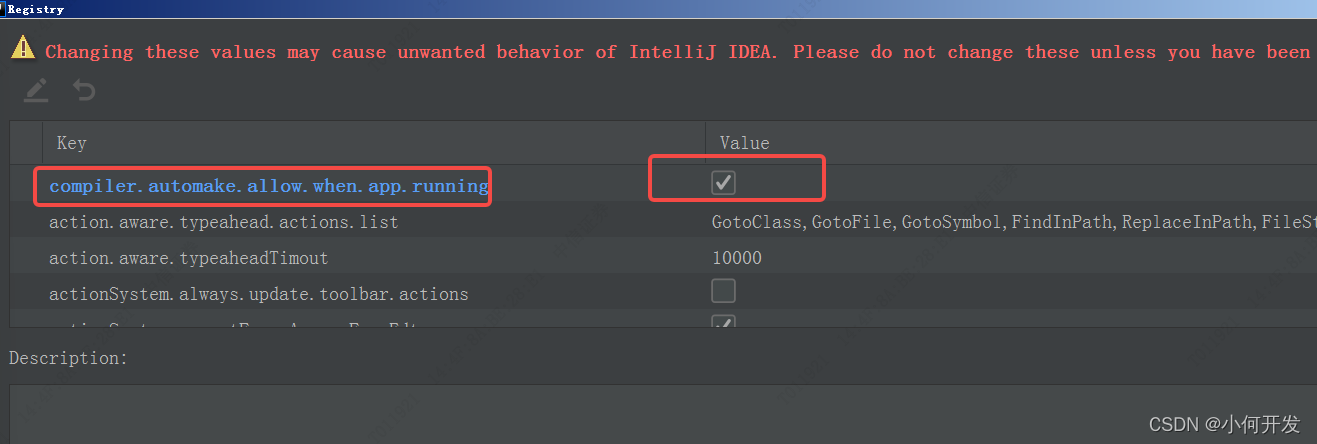Click the Registry window title icon
This screenshot has height=444, width=1317.
coord(4,9)
